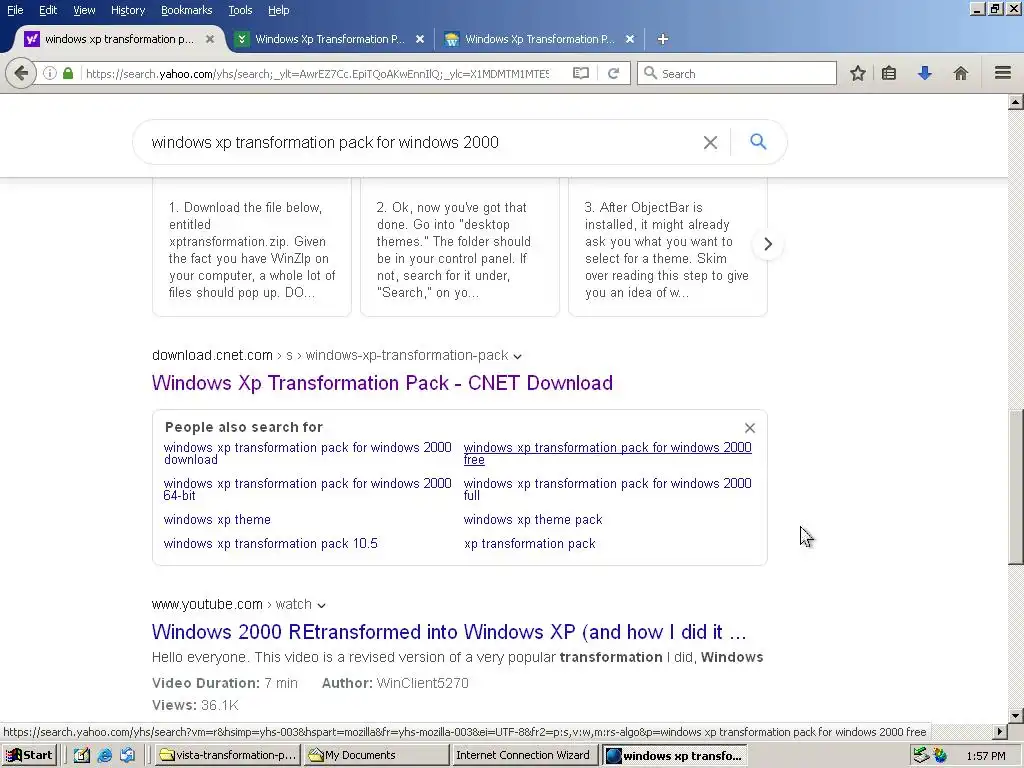Image resolution: width=1024 pixels, height=768 pixels.
Task: Click the green padlock security icon
Action: pyautogui.click(x=68, y=73)
